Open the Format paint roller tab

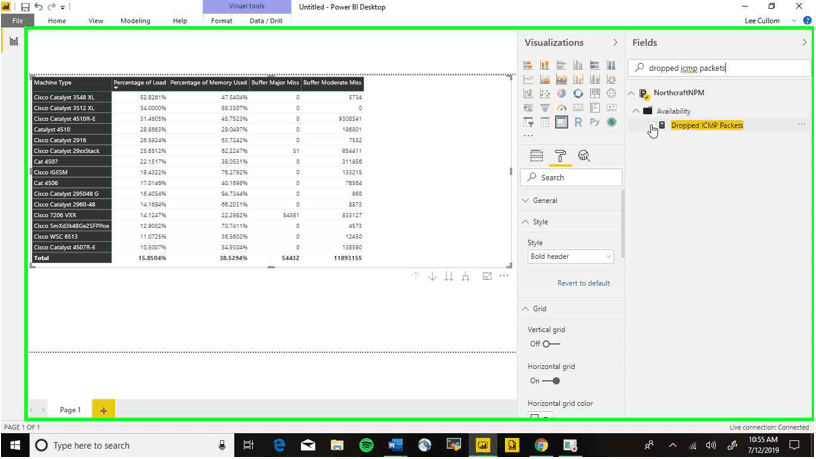tap(560, 156)
